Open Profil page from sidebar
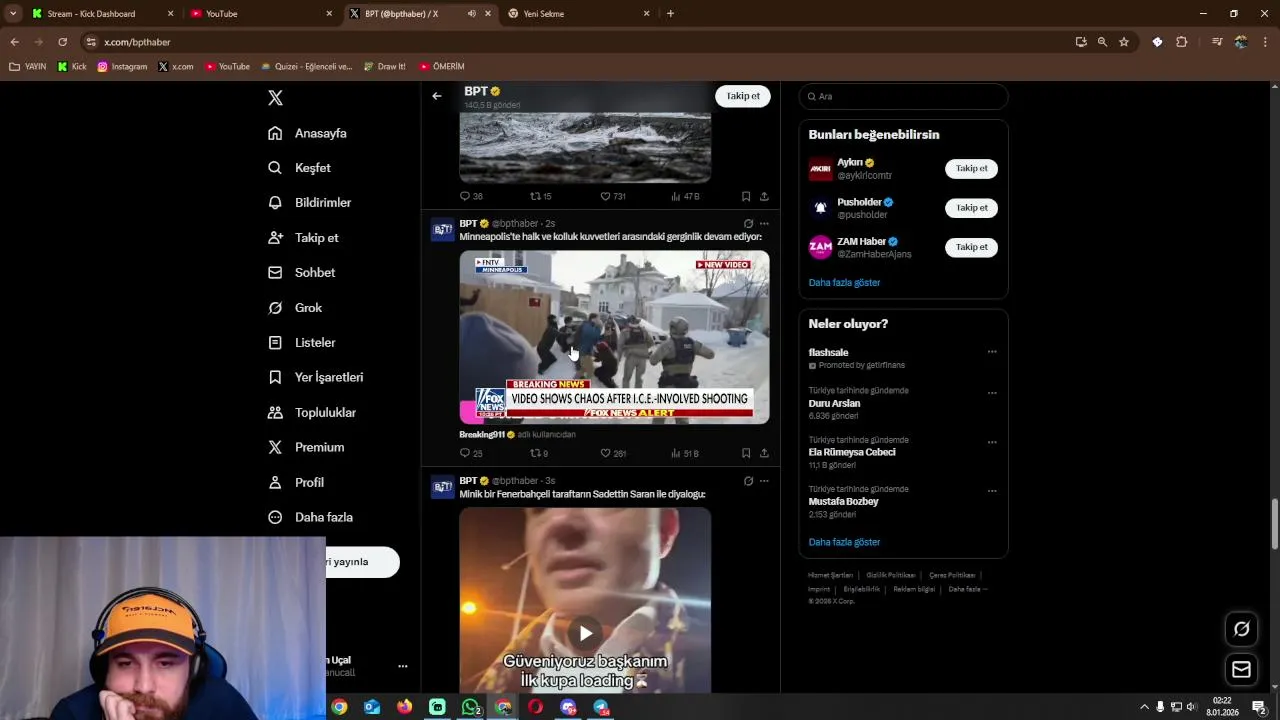Screen dimensions: 1280x720 [x=296, y=482]
